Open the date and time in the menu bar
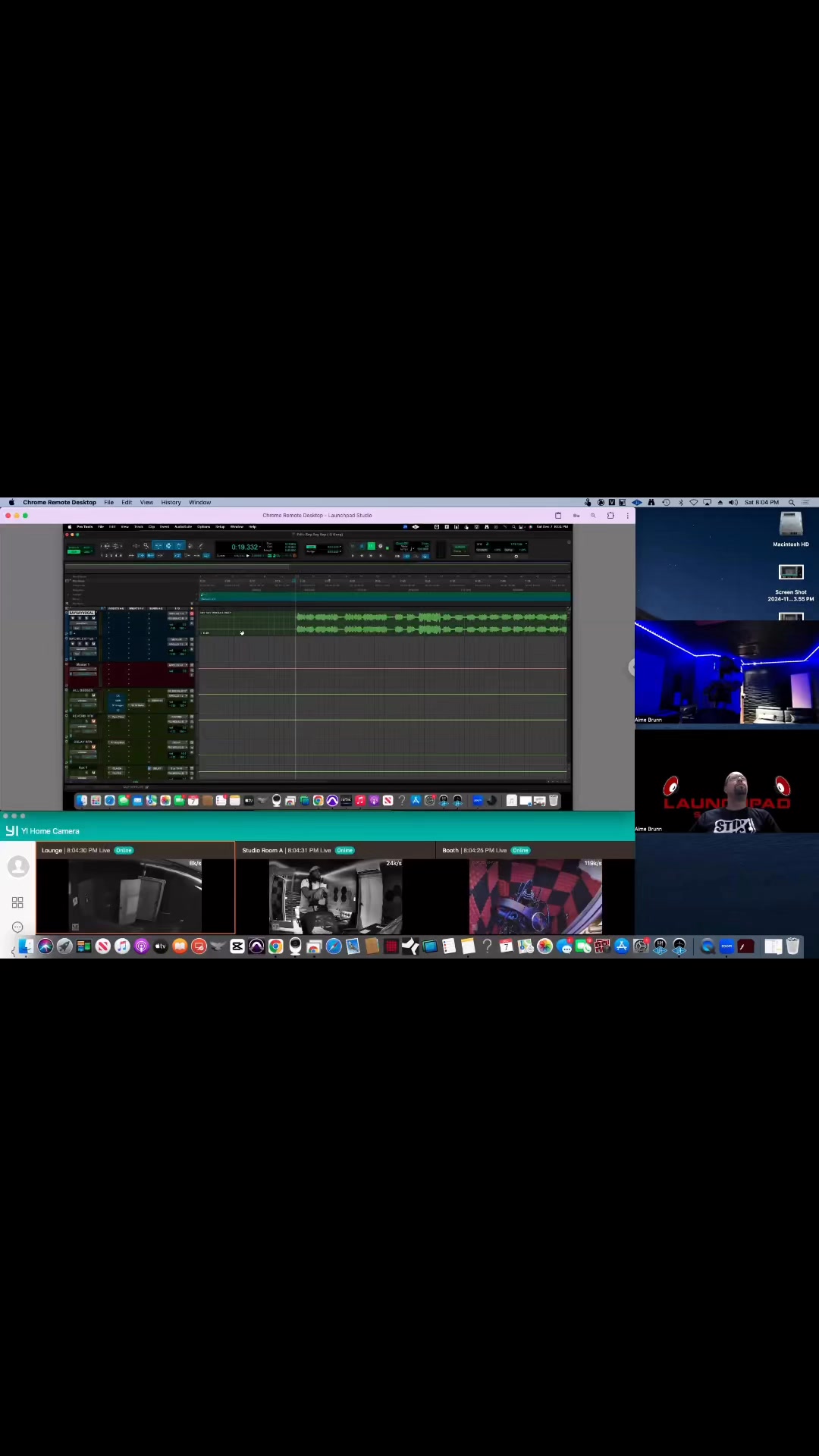This screenshot has height=1456, width=819. [x=761, y=503]
